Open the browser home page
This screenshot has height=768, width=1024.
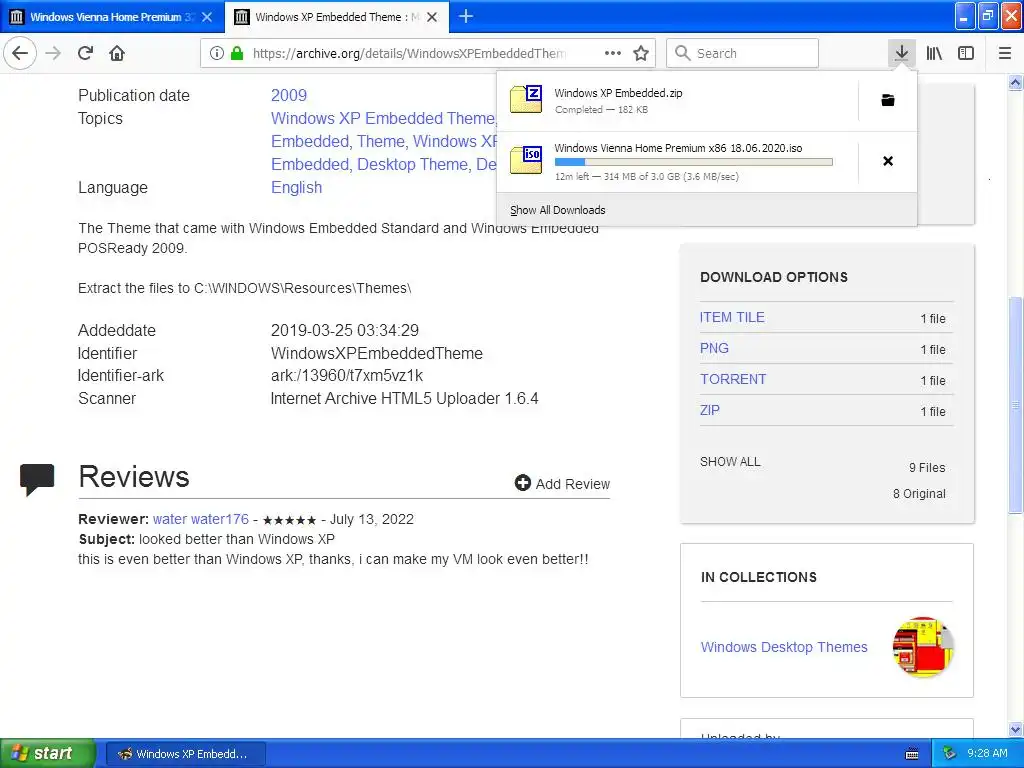pyautogui.click(x=117, y=53)
